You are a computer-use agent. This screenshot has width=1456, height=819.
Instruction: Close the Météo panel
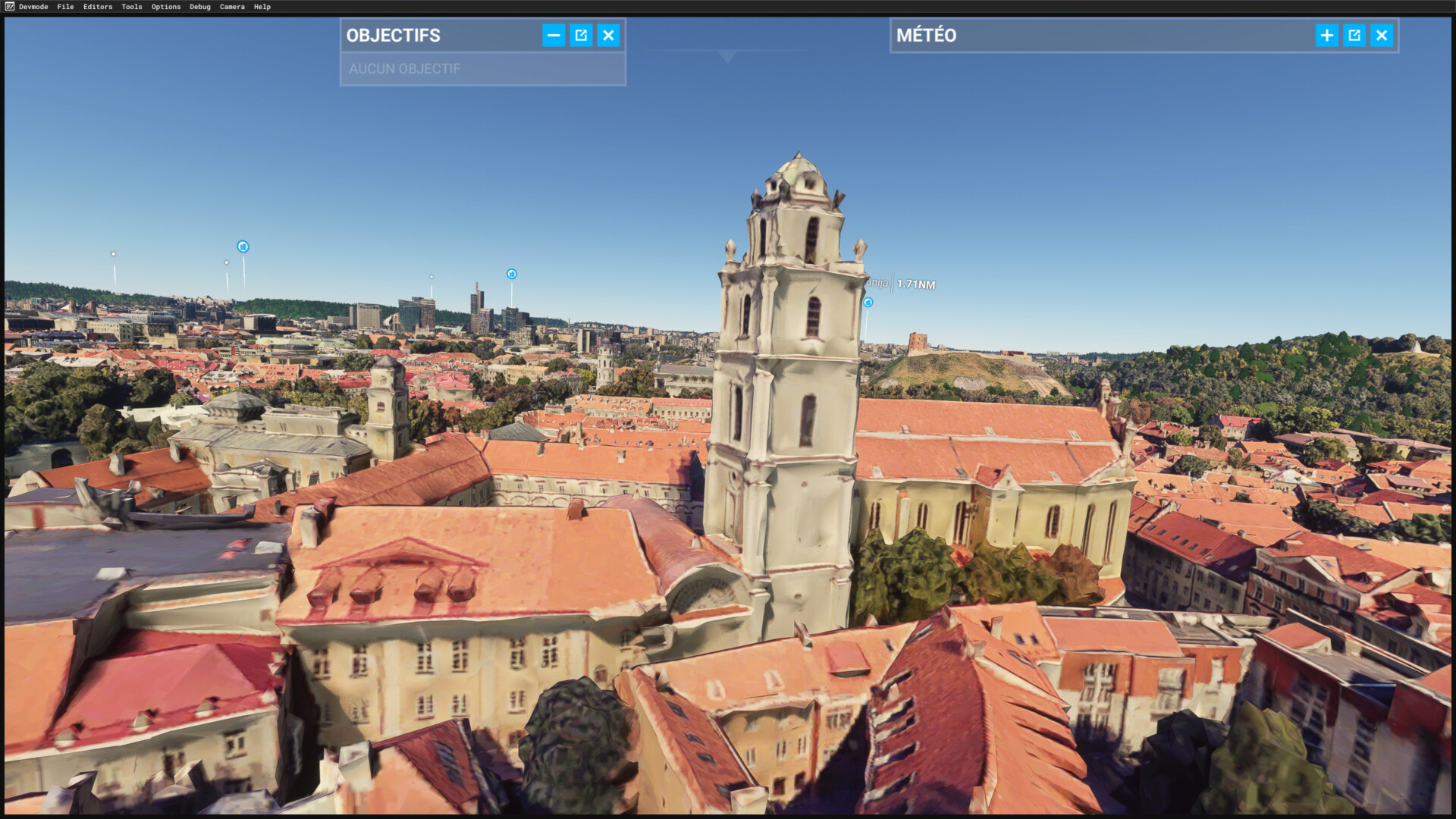1381,35
